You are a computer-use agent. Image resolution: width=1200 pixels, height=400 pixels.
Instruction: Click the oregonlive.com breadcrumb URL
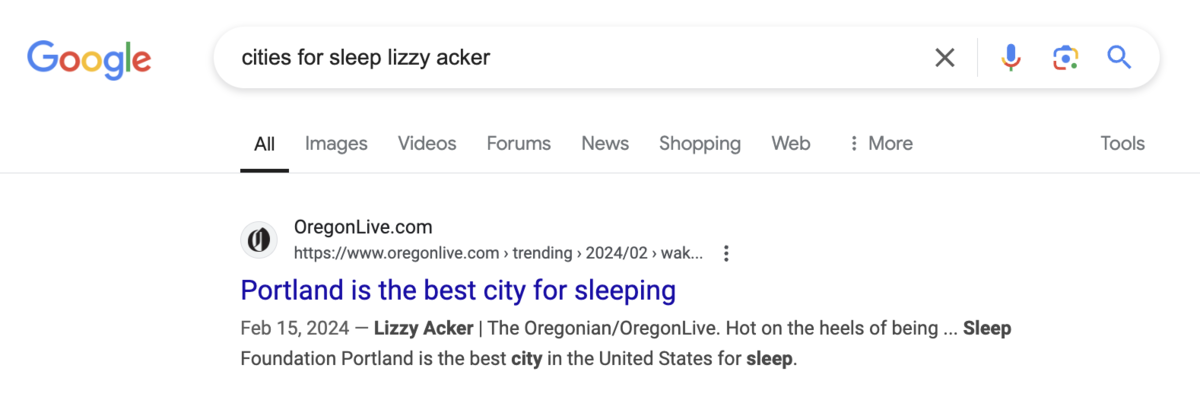498,253
